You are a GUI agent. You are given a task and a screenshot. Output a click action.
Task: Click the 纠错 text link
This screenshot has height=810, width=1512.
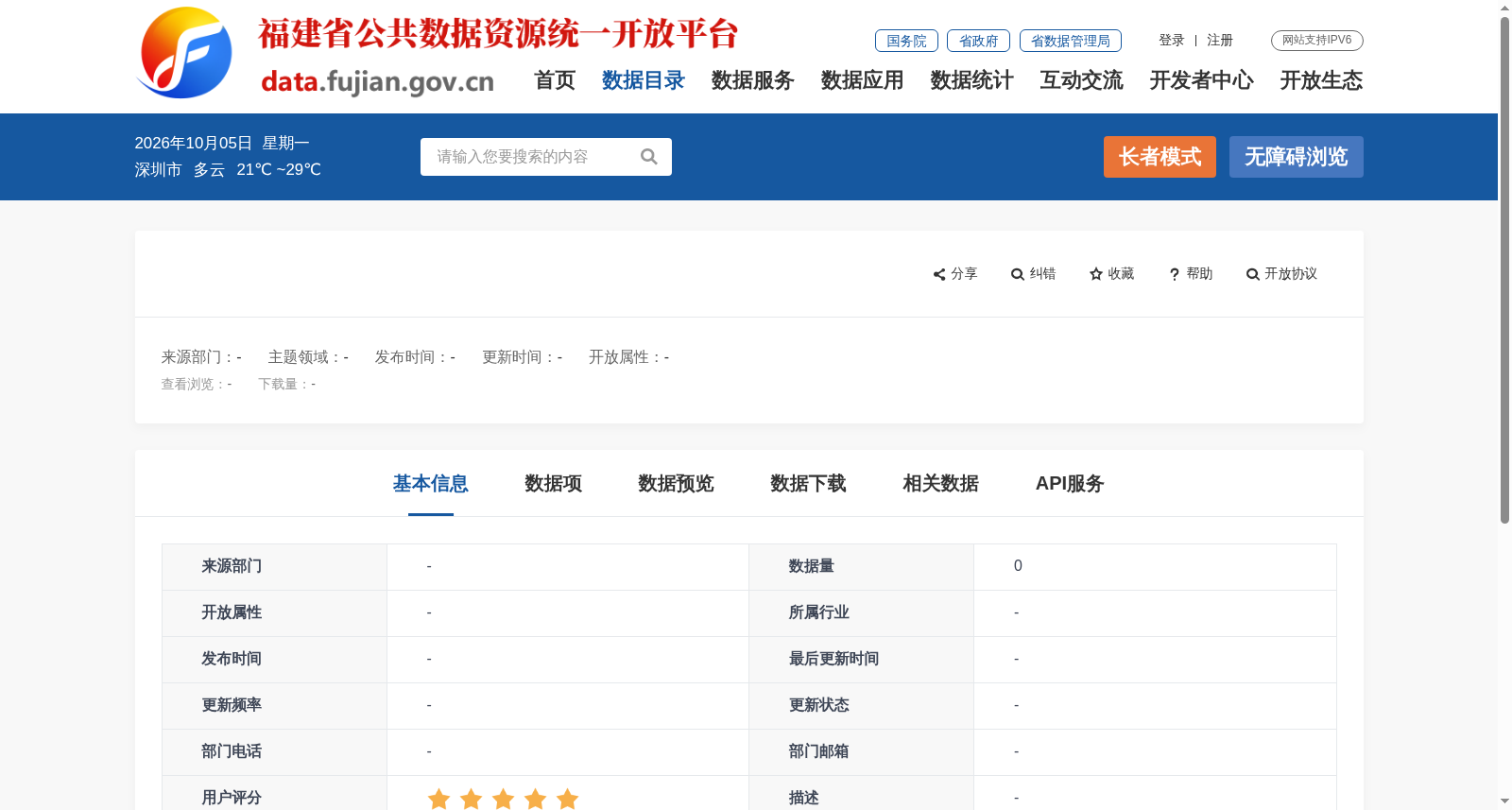tap(1043, 274)
